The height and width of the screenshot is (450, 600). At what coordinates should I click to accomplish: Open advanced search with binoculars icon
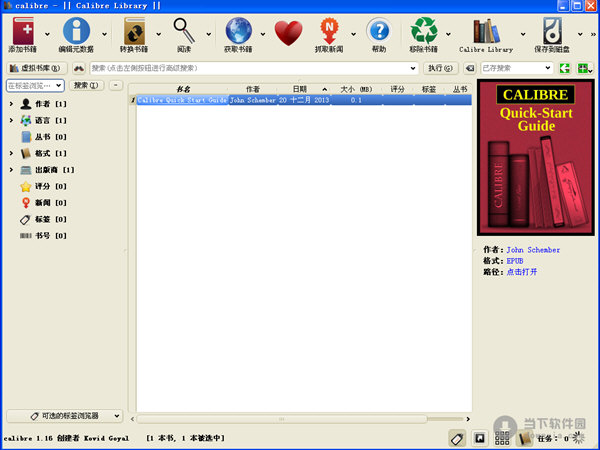pyautogui.click(x=79, y=68)
